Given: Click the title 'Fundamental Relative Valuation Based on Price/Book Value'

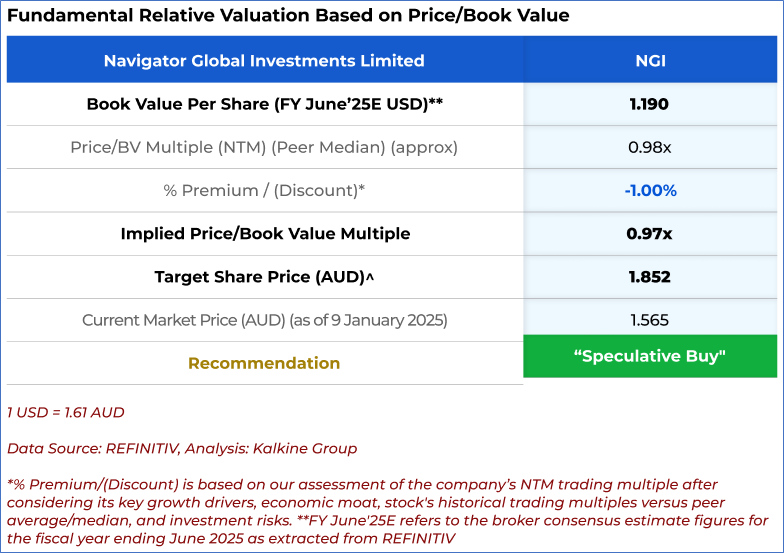Looking at the screenshot, I should click(x=288, y=15).
